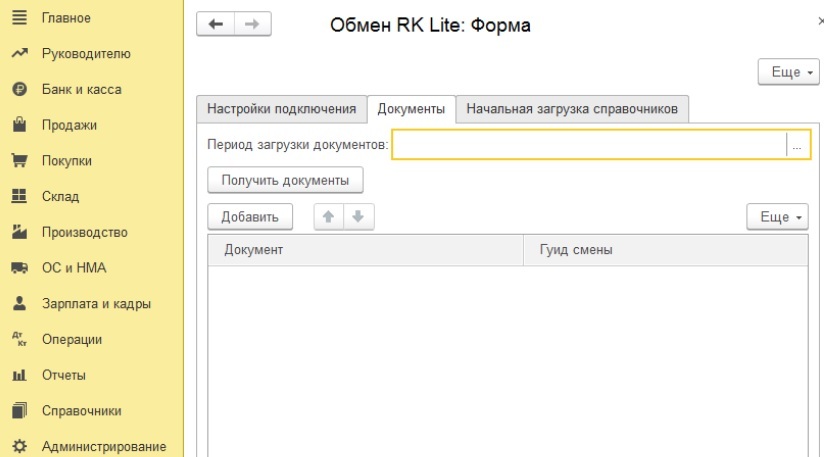
Task: Click the Документ column header
Action: 366,250
